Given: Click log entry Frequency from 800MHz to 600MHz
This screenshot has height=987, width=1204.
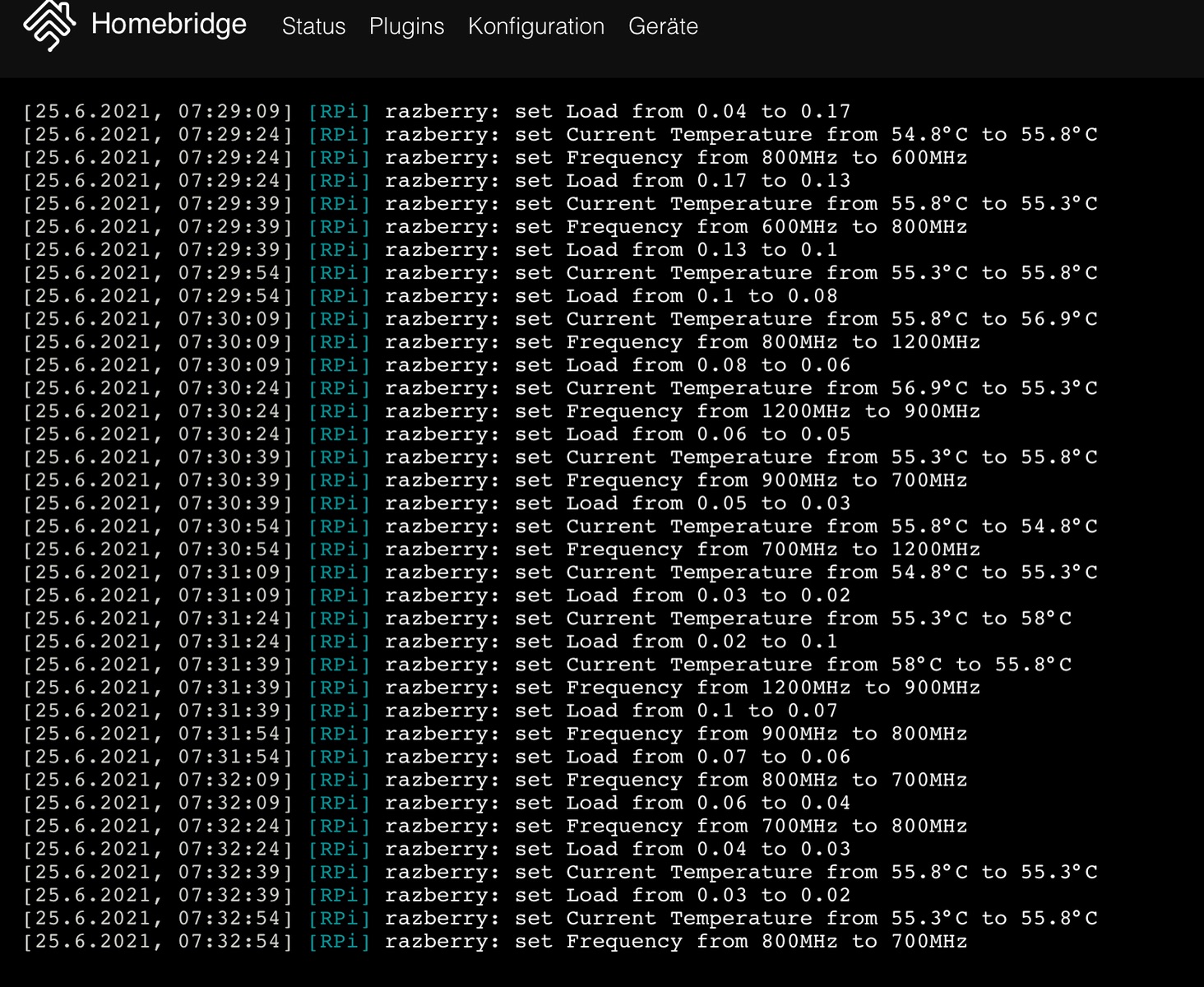Looking at the screenshot, I should coord(674,158).
